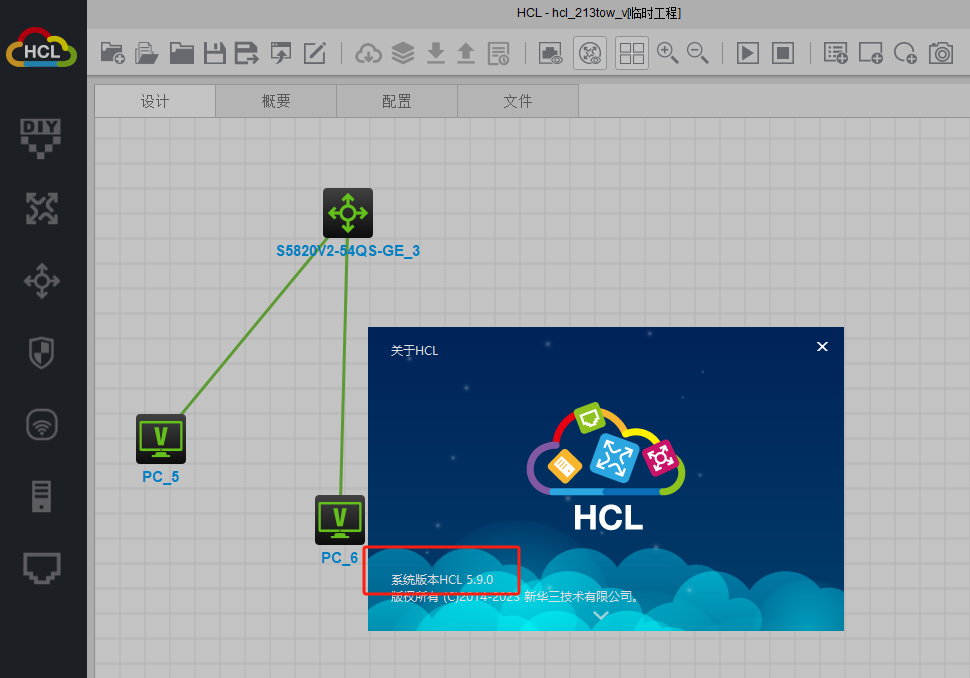Screen dimensions: 970x678
Task: Stop all devices with stop button
Action: coord(783,53)
